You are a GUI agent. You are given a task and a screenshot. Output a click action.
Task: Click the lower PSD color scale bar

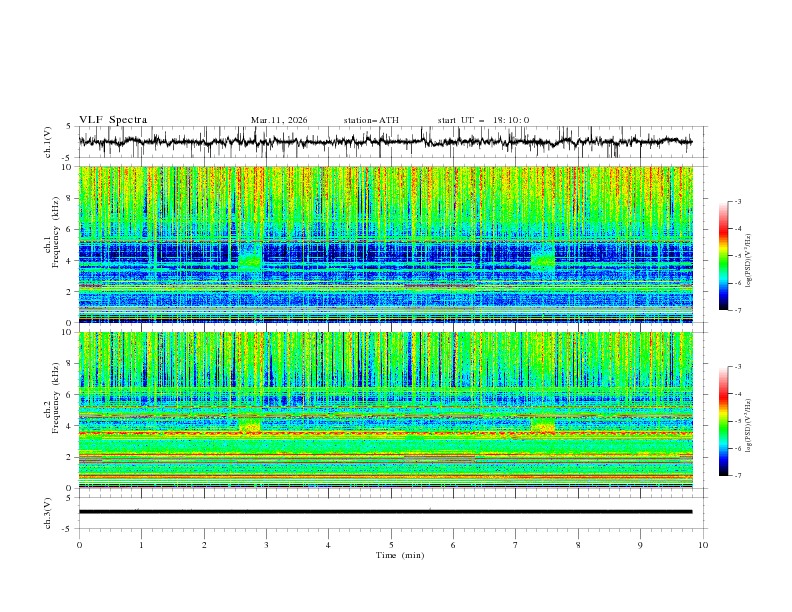coord(723,421)
